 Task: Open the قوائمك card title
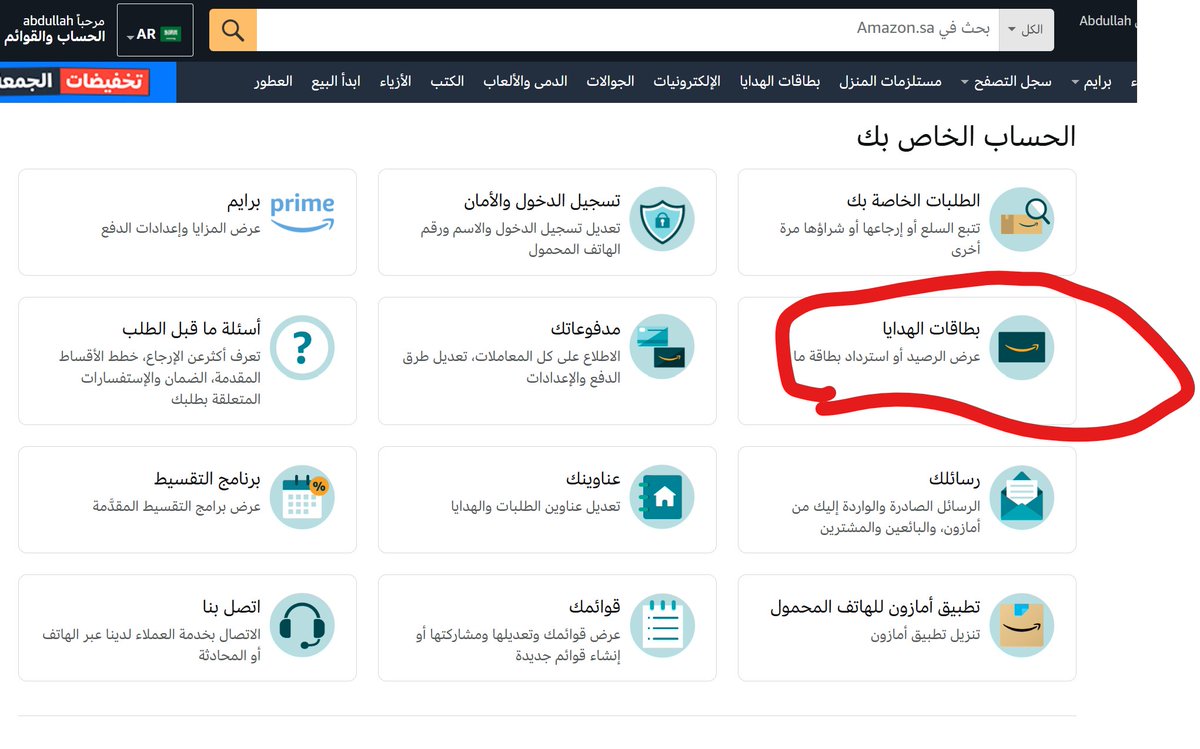(x=595, y=608)
